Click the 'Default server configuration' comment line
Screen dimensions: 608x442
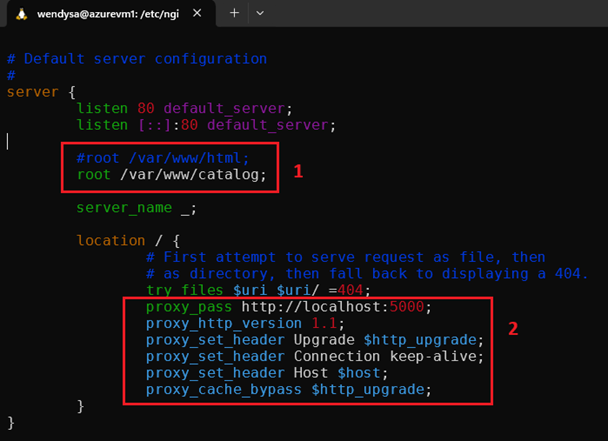click(136, 59)
